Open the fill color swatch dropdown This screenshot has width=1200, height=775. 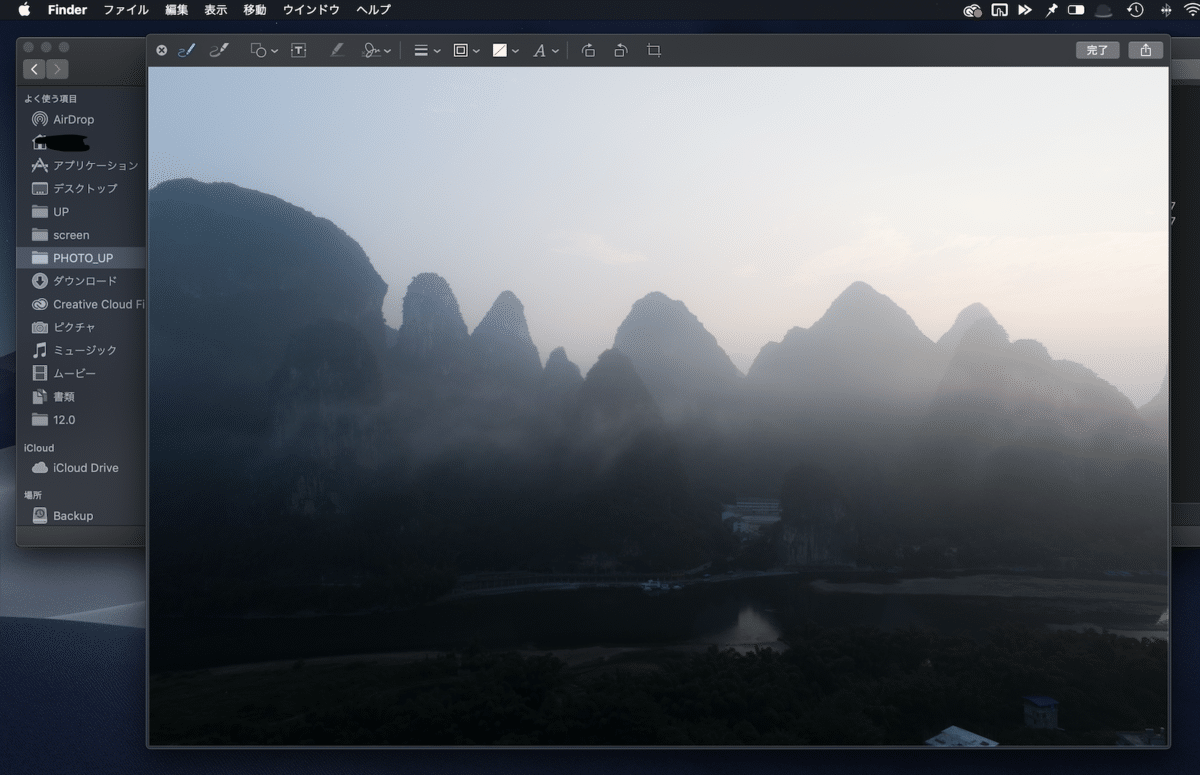pos(506,50)
